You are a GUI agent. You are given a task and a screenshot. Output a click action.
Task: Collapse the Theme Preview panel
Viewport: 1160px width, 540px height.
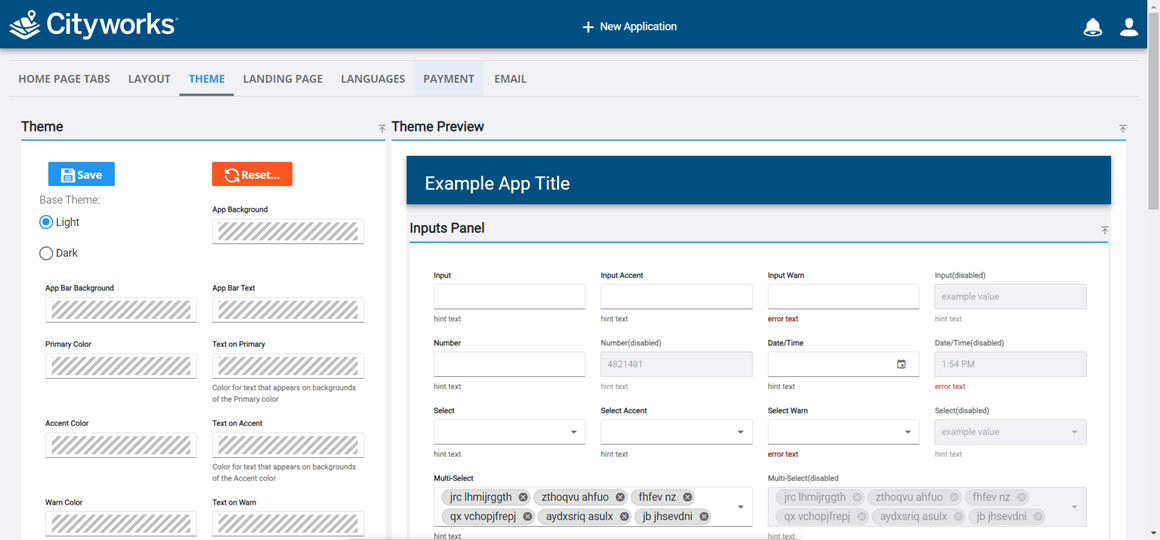pyautogui.click(x=1122, y=128)
